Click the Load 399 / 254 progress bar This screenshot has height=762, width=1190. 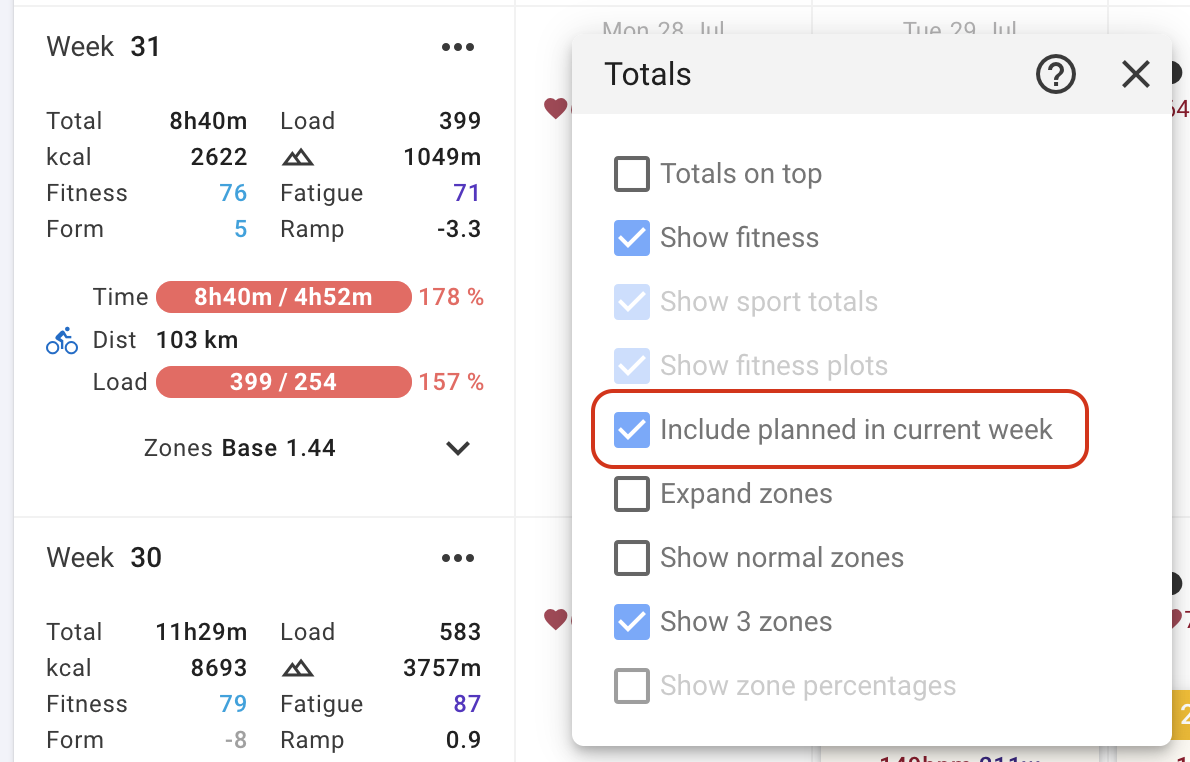click(x=283, y=382)
